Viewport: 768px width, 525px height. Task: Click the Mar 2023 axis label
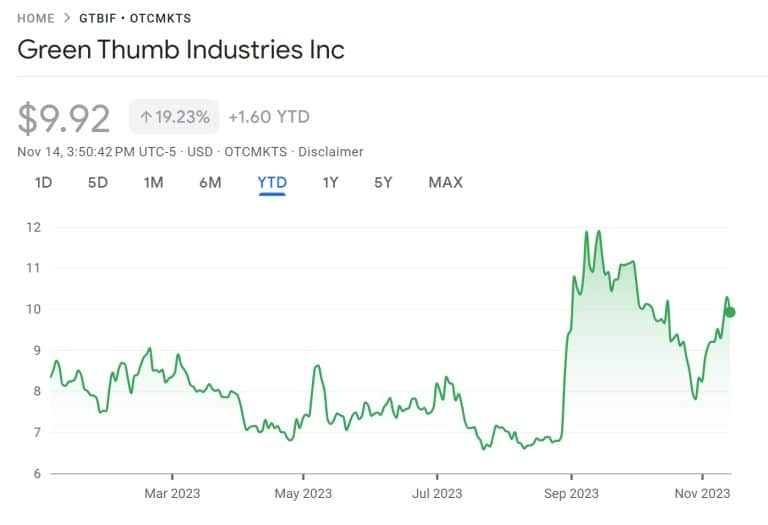(172, 493)
